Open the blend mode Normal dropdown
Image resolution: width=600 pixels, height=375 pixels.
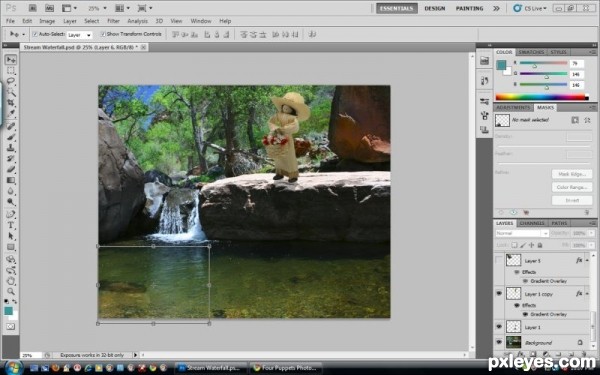pyautogui.click(x=522, y=233)
